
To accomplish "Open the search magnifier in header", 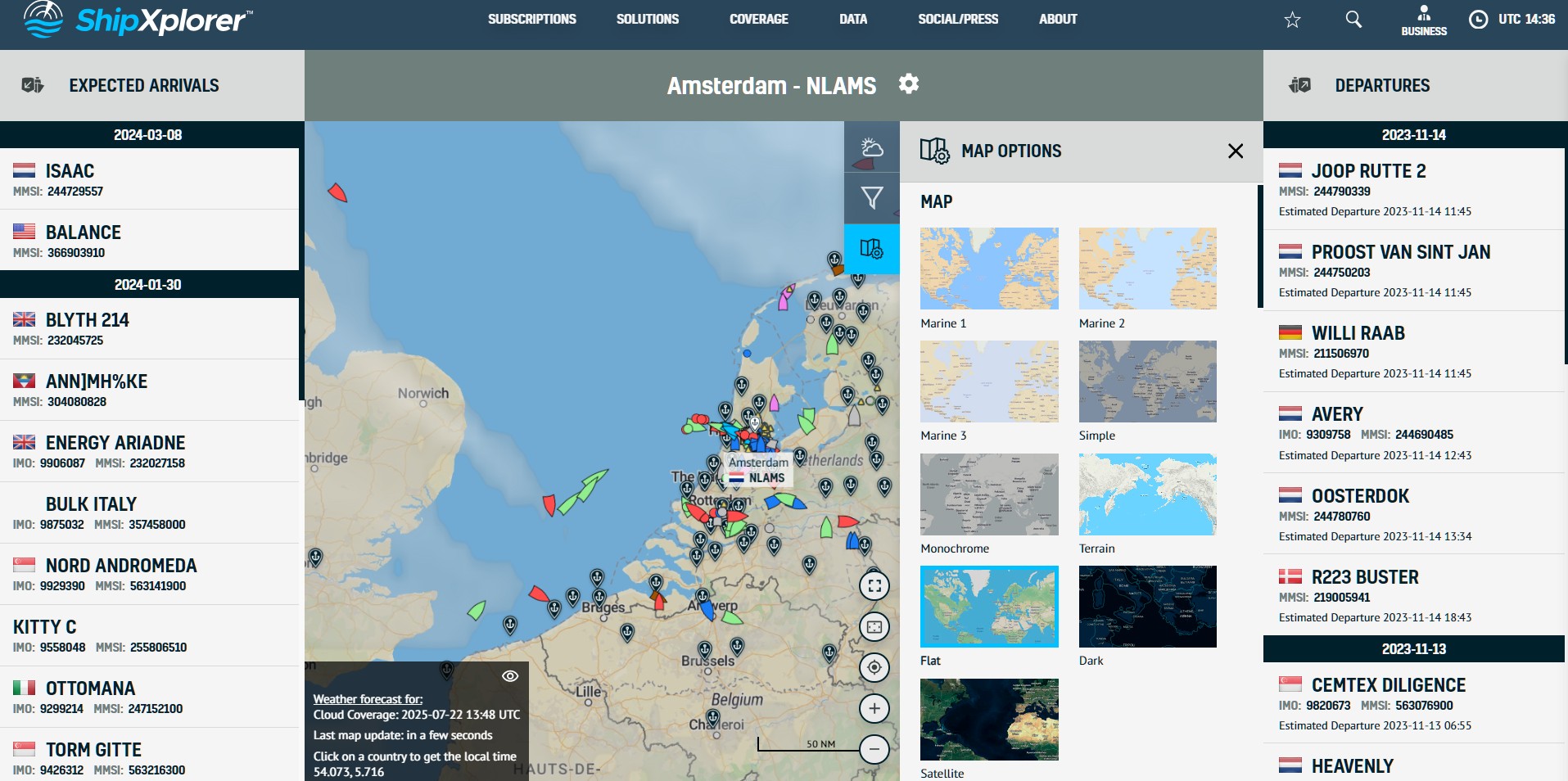I will pos(1353,20).
